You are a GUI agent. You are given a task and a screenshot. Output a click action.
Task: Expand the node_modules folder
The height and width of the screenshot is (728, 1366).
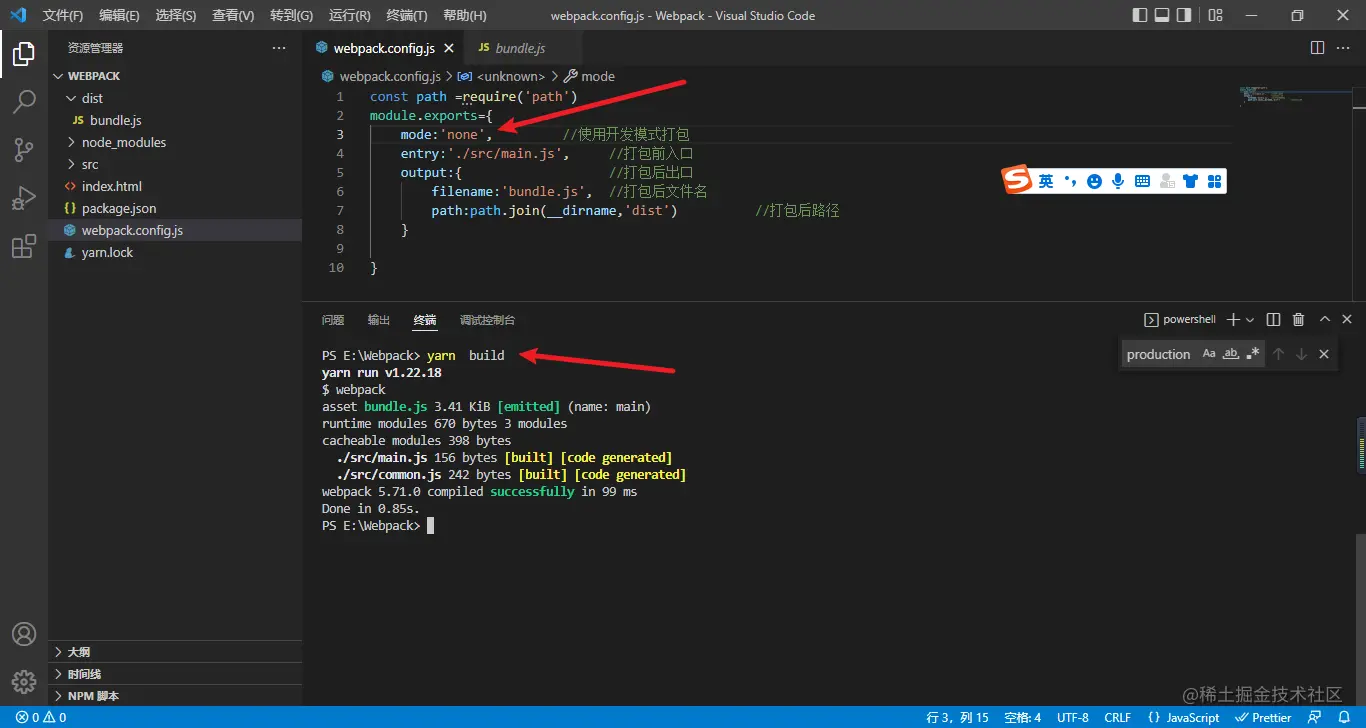coord(175,142)
